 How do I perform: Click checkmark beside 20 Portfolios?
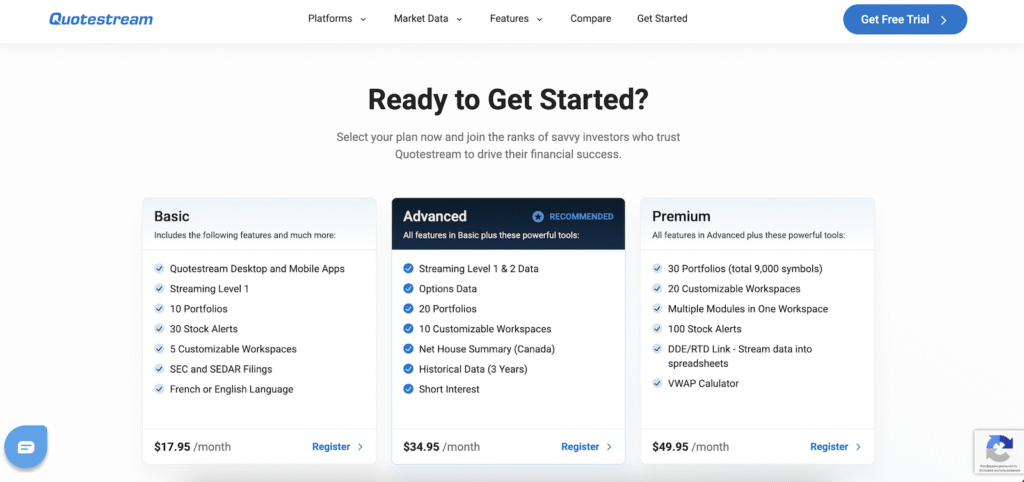(408, 308)
